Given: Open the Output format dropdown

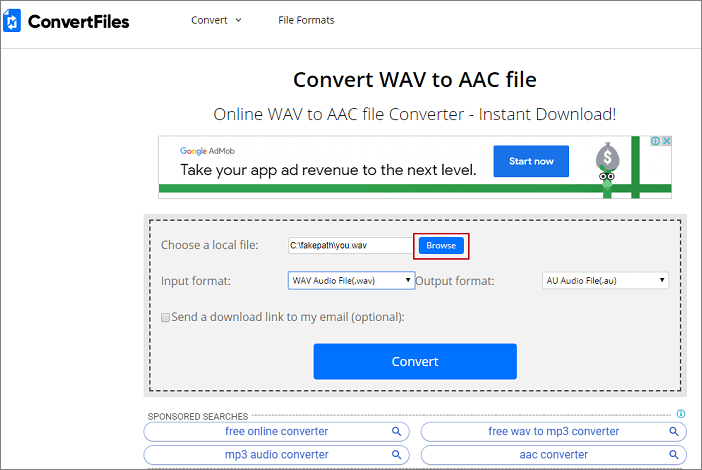Looking at the screenshot, I should click(x=605, y=281).
